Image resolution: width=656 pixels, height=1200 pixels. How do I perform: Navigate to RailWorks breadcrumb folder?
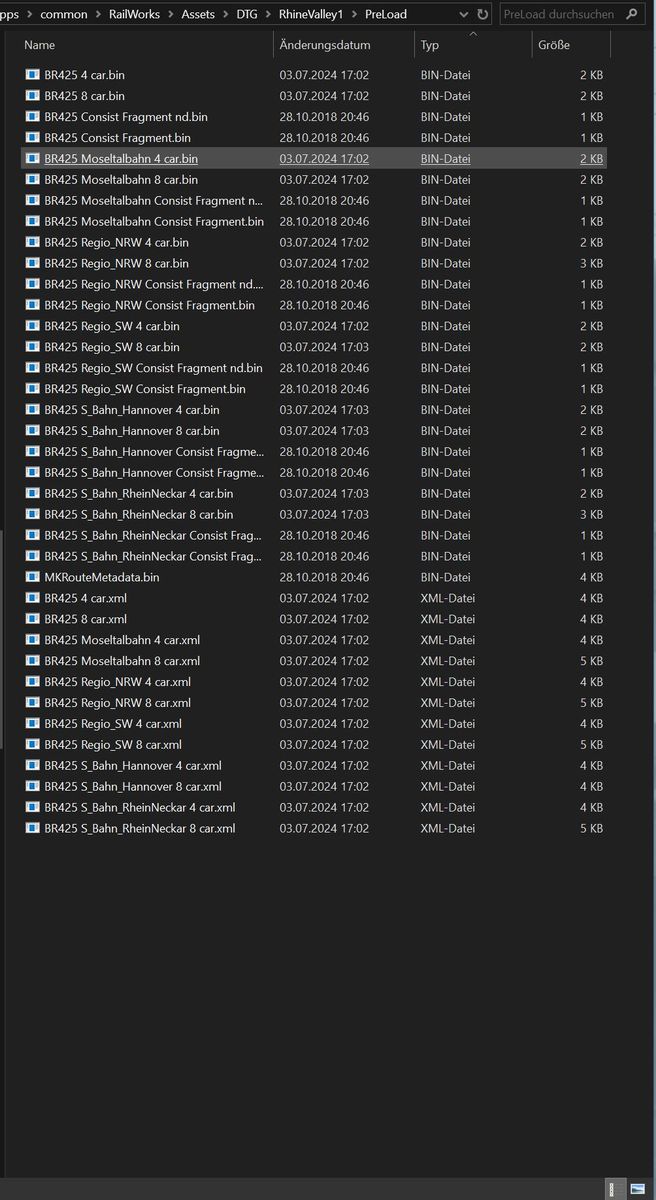(x=135, y=15)
